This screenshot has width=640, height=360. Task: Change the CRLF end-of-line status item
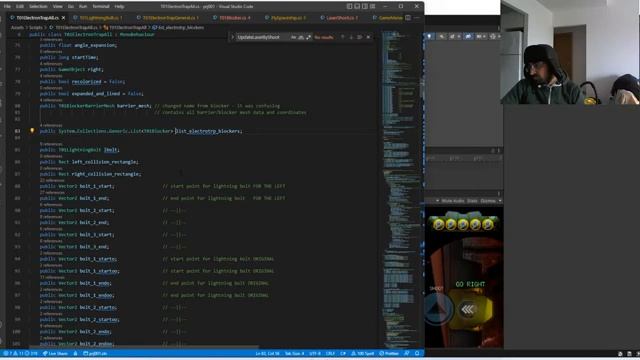tap(330, 353)
